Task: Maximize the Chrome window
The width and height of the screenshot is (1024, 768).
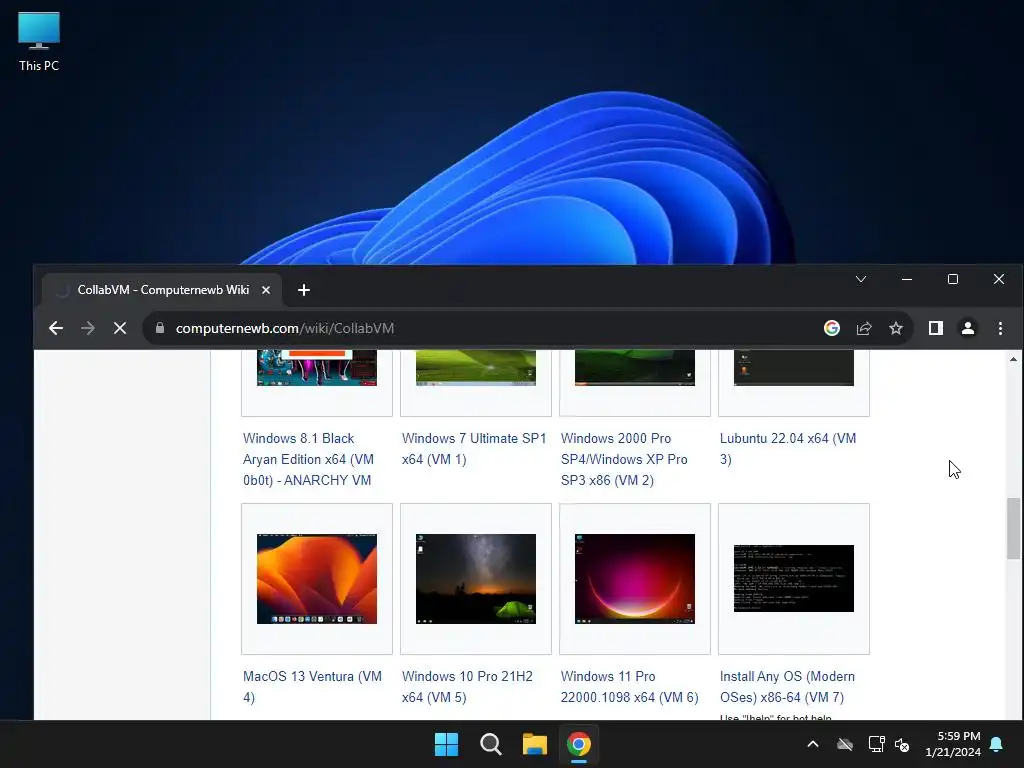Action: [953, 279]
